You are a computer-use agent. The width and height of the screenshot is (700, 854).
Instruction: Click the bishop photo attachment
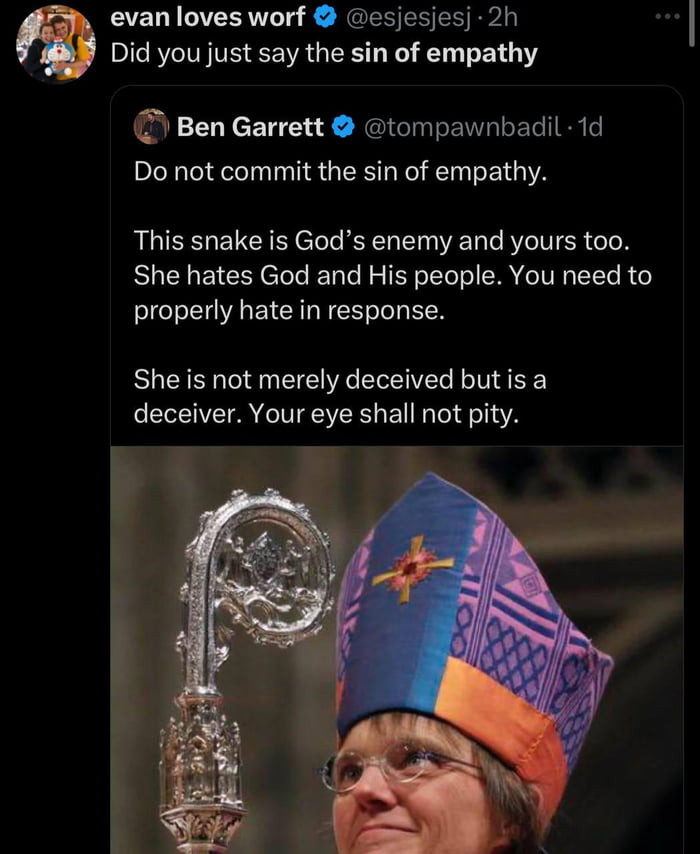click(400, 650)
